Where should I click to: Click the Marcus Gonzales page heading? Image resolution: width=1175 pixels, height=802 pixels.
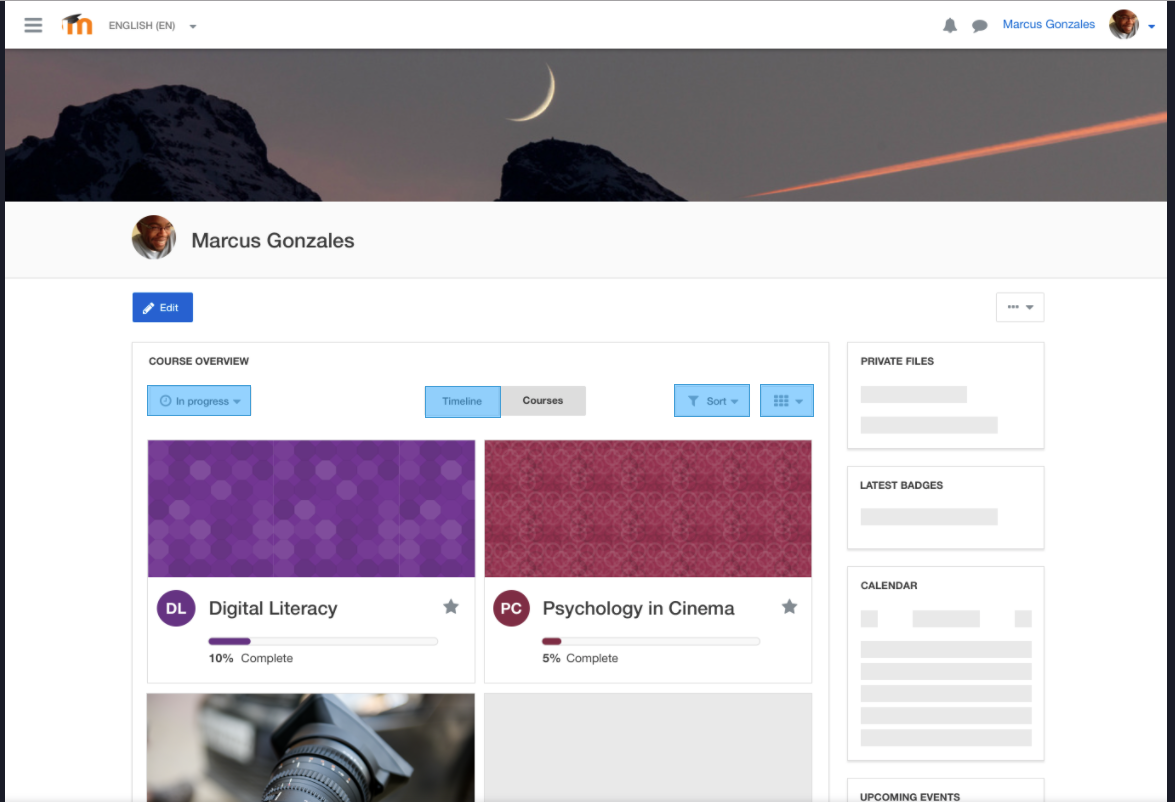click(273, 241)
